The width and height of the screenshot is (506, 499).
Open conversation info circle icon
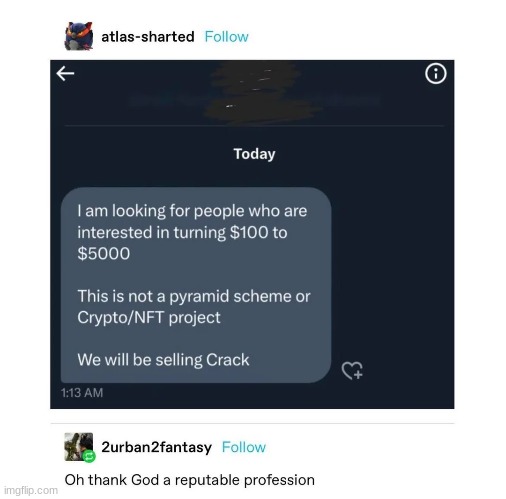point(435,74)
